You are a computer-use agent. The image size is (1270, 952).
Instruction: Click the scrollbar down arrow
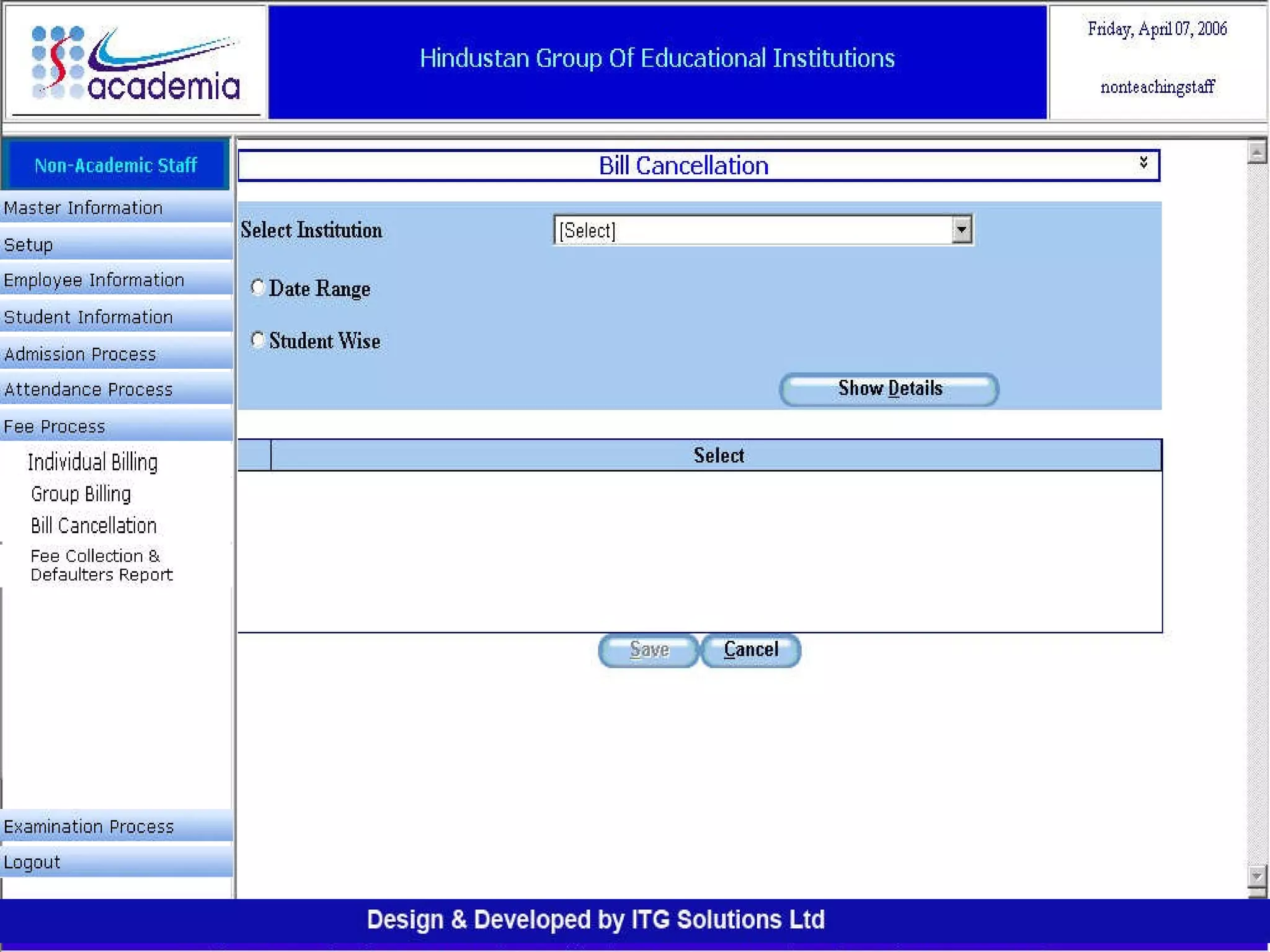[x=1256, y=876]
